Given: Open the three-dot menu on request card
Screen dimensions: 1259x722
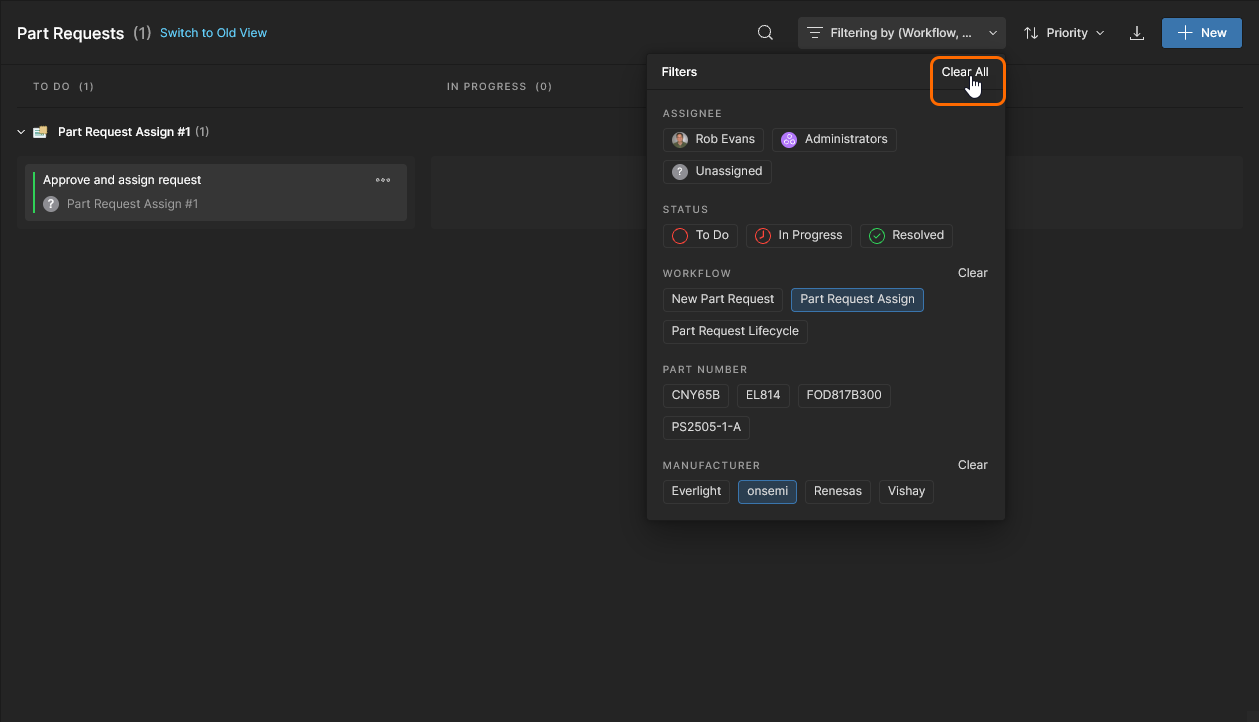Looking at the screenshot, I should click(383, 180).
